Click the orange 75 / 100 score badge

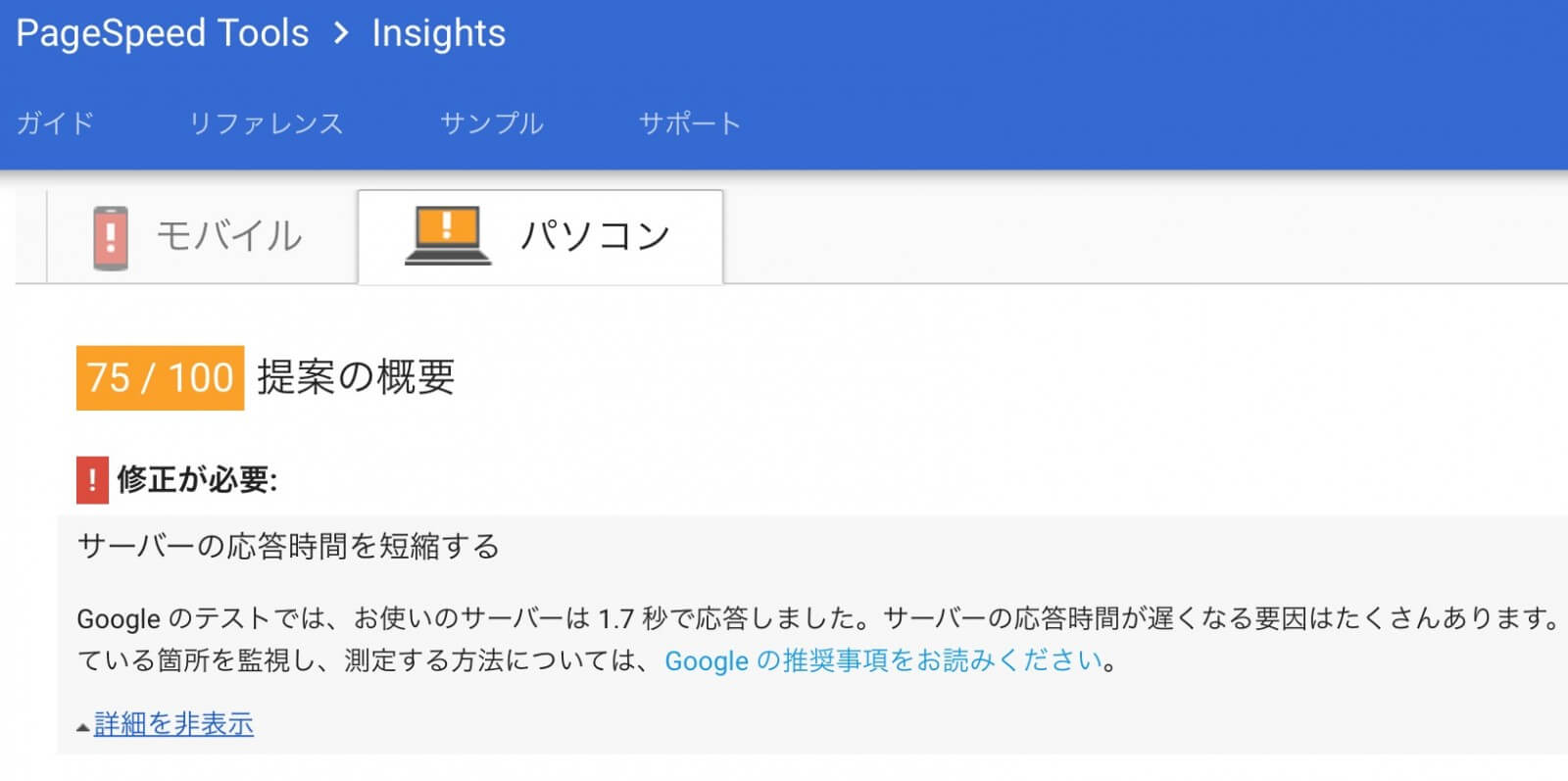[x=160, y=377]
